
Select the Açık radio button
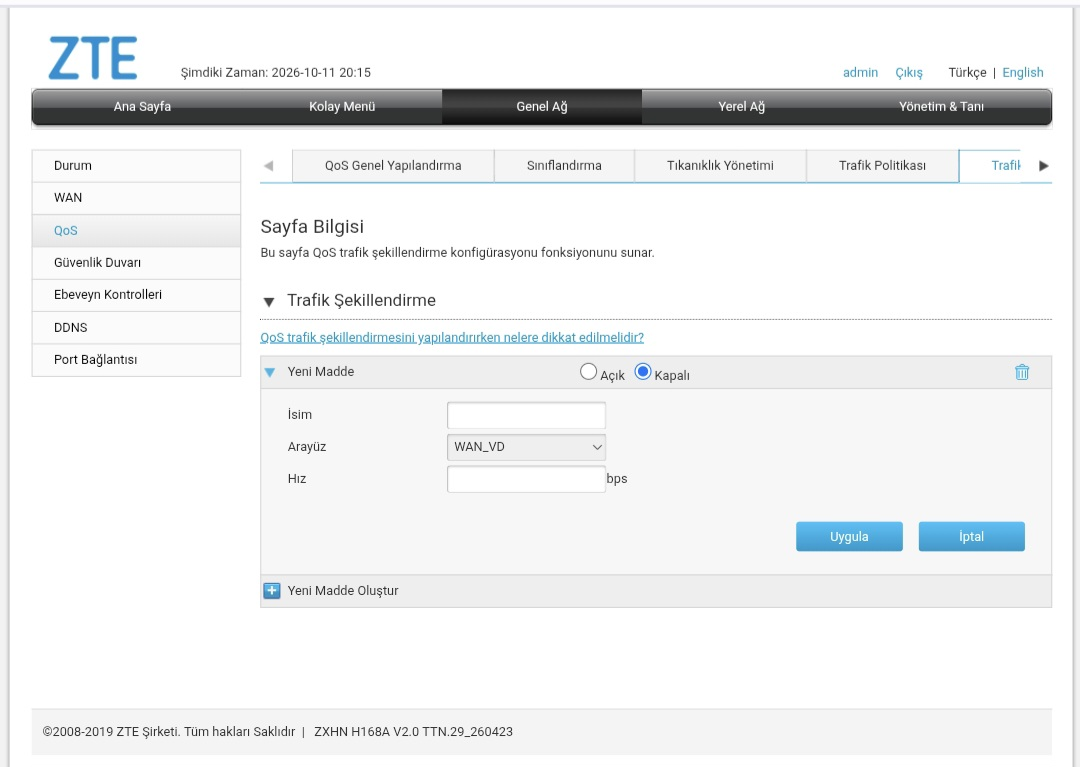[x=588, y=372]
